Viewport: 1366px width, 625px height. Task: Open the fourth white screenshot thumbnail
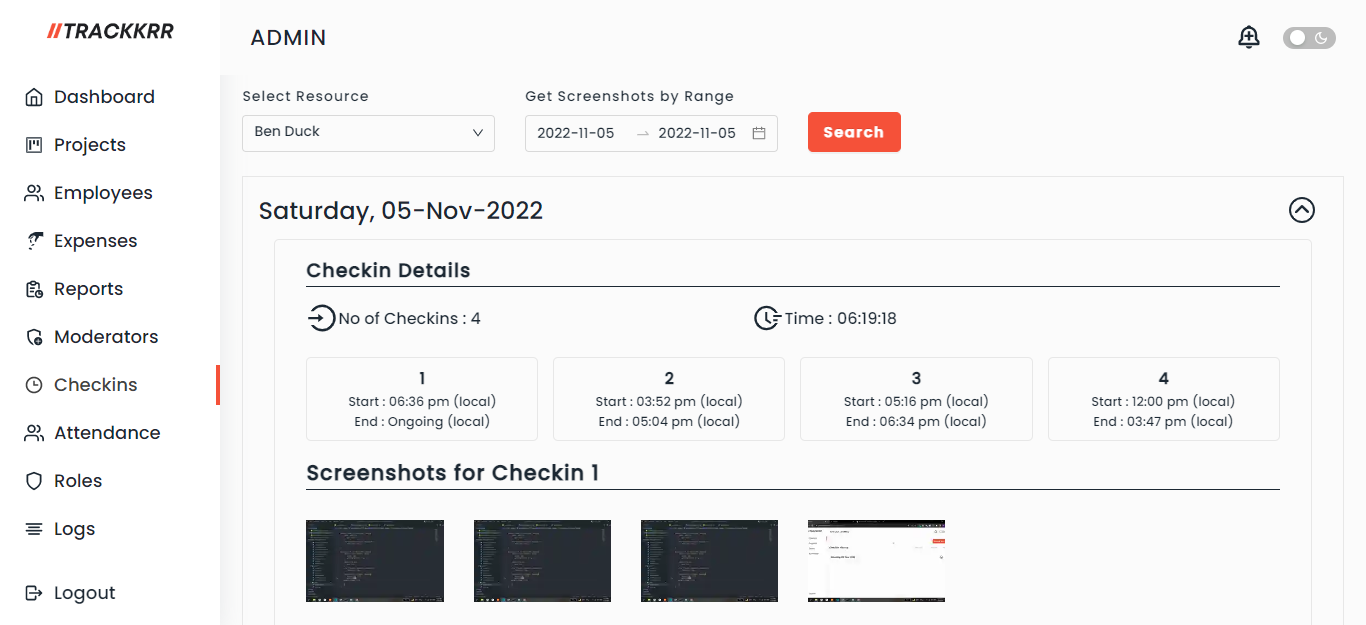[876, 561]
